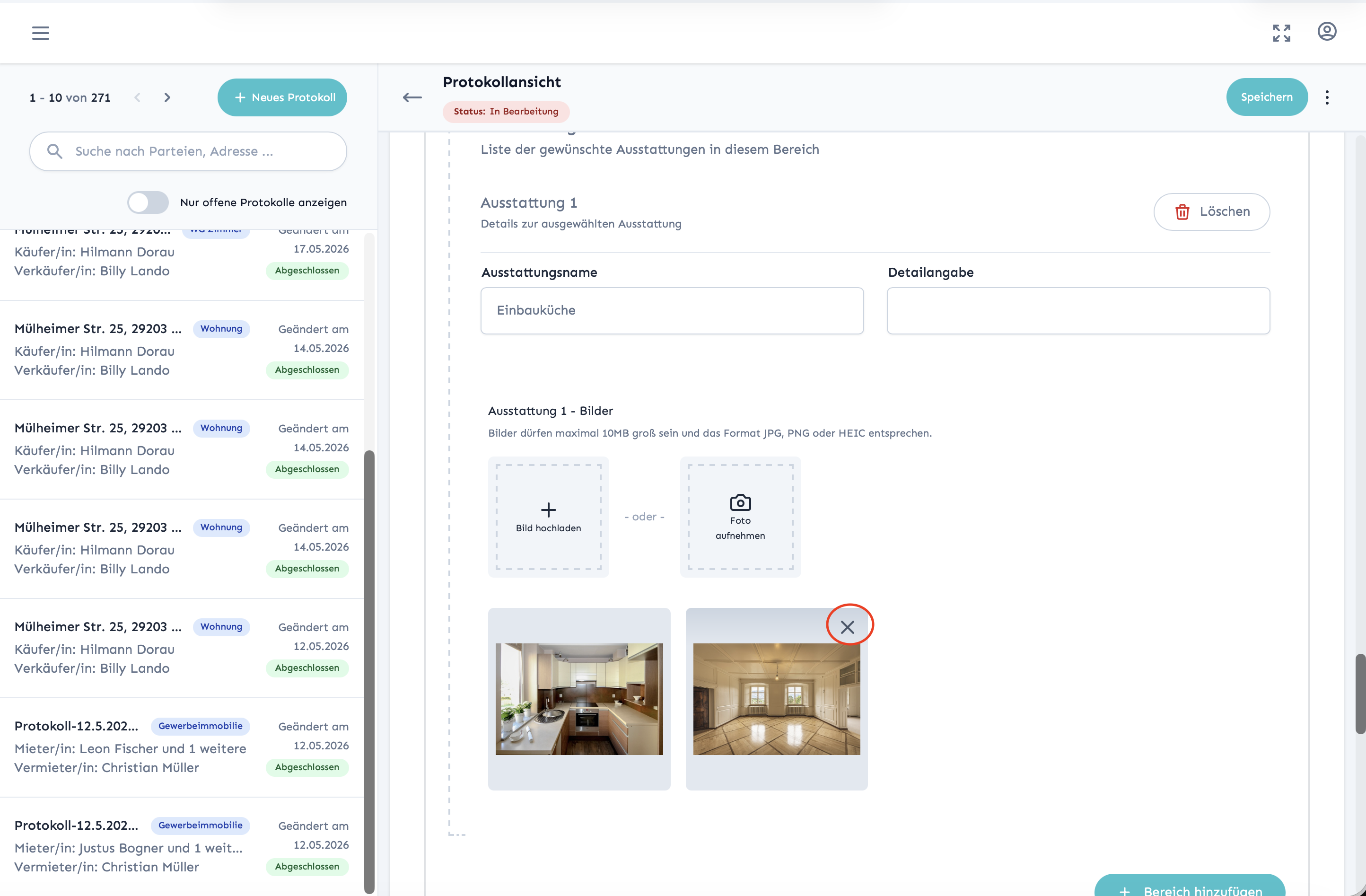Delete Ausstattung 1 using Löschen
Viewport: 1366px width, 896px height.
[1212, 212]
